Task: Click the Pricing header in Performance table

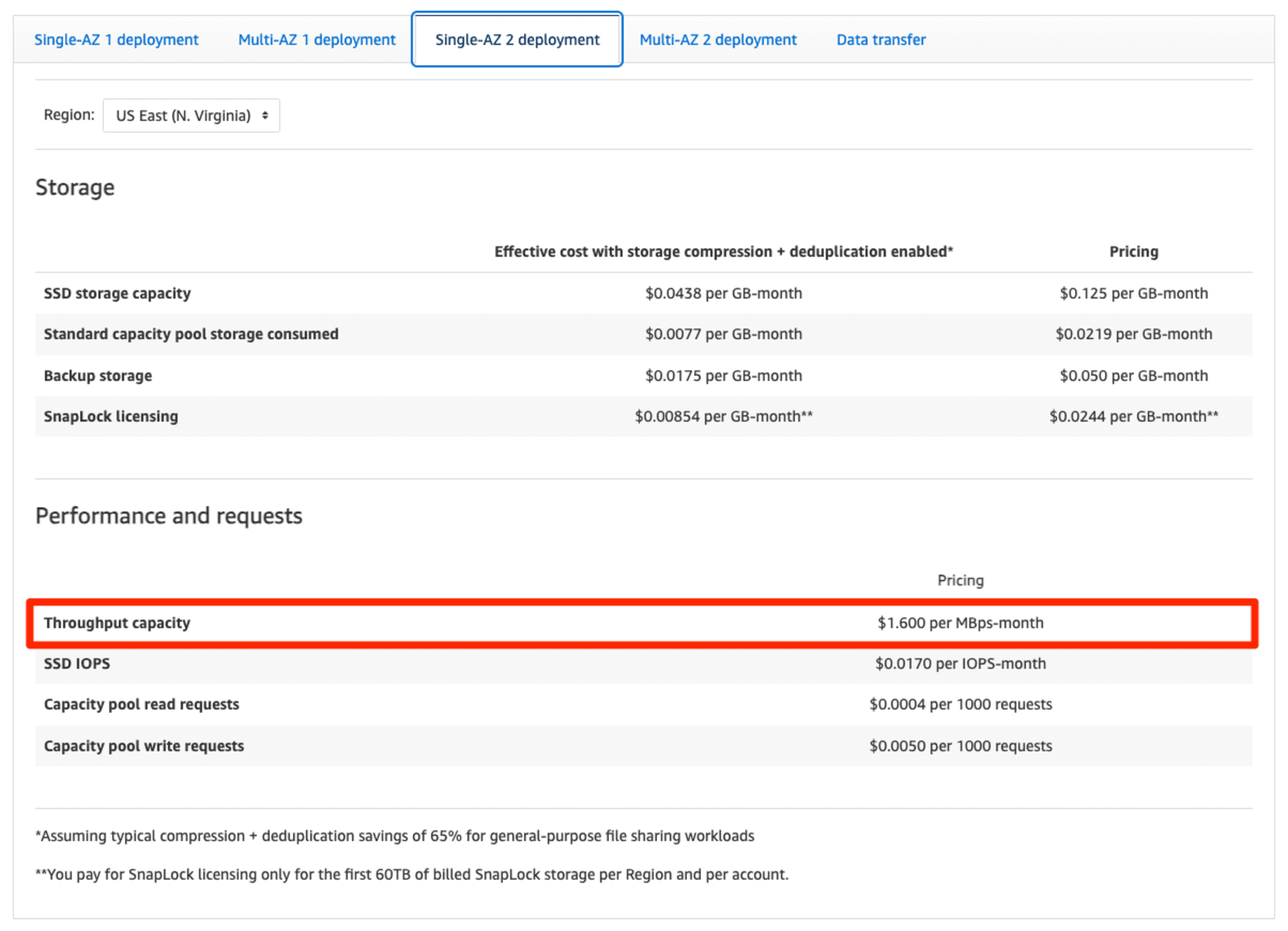Action: click(x=960, y=581)
